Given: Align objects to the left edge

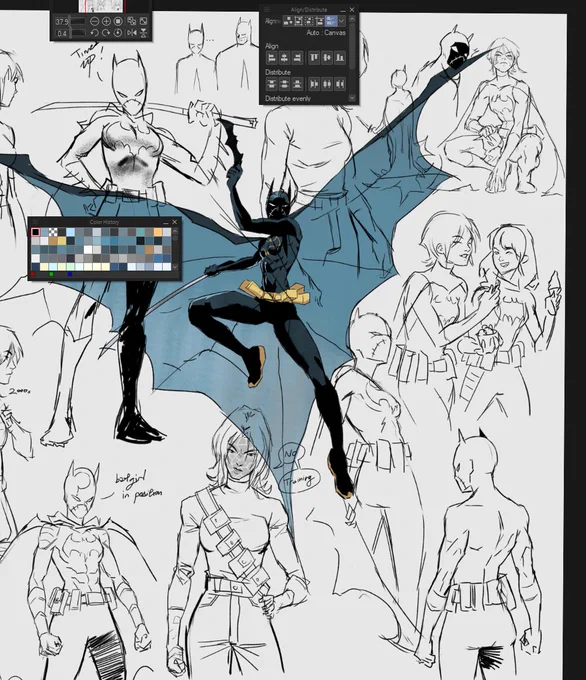Looking at the screenshot, I should point(272,58).
